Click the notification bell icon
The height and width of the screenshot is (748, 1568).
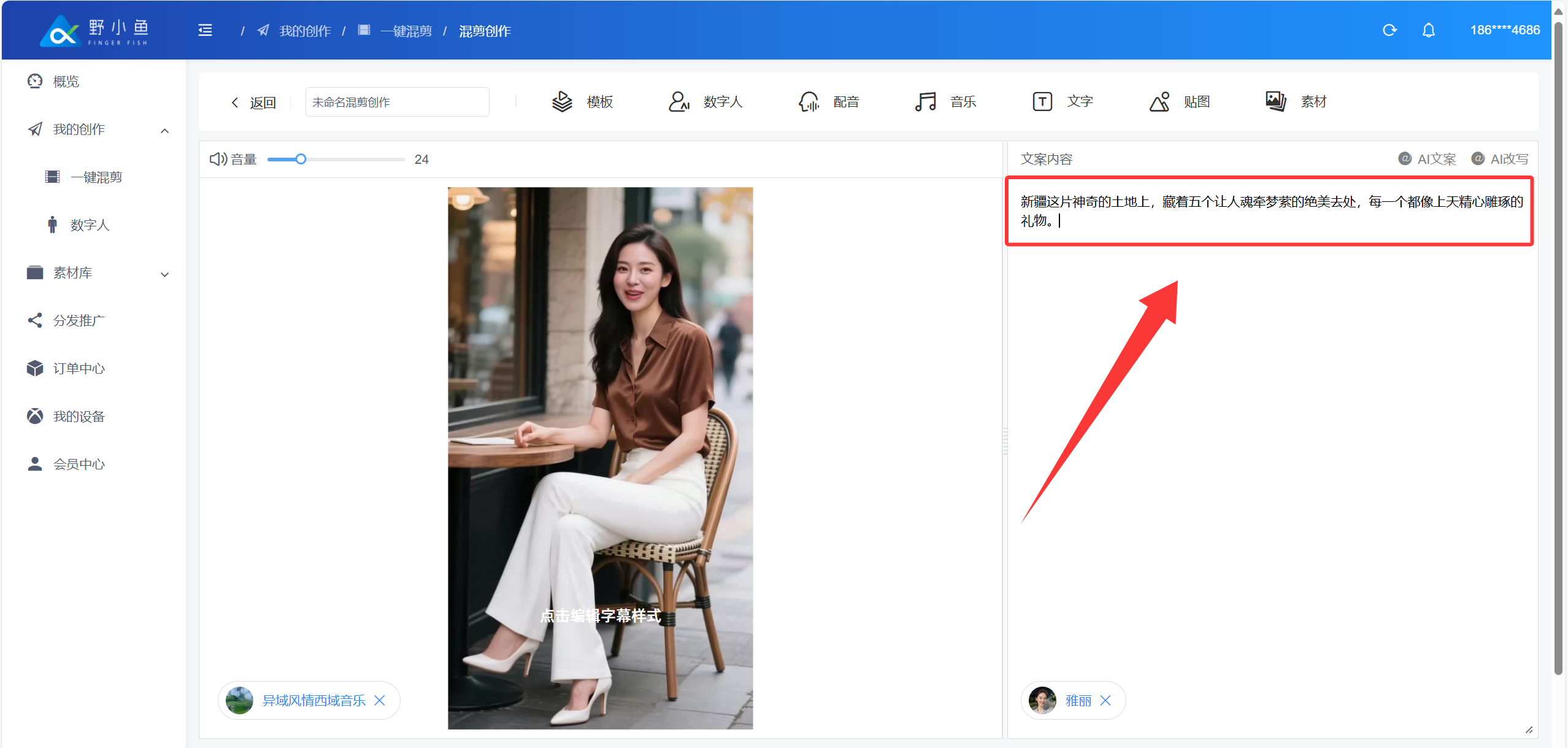click(x=1428, y=30)
